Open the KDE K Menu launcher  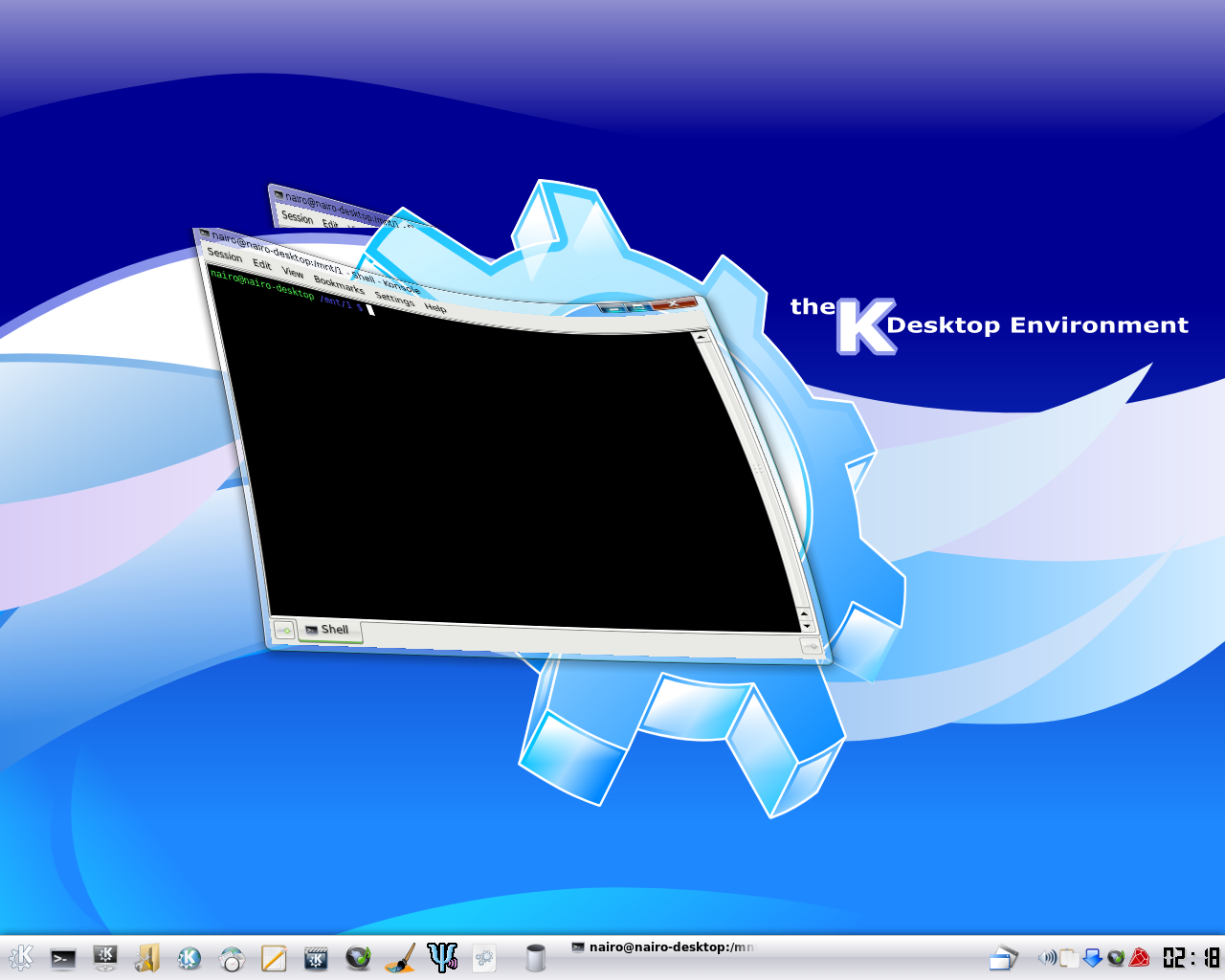click(x=21, y=957)
